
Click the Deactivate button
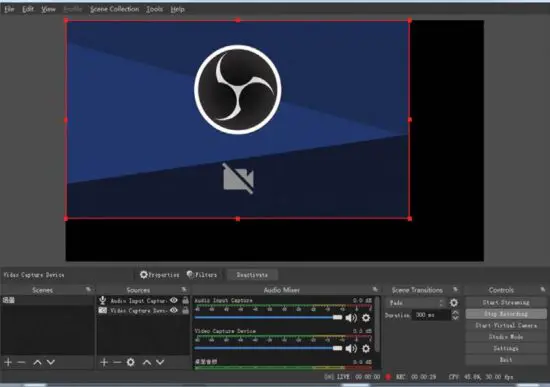point(252,275)
